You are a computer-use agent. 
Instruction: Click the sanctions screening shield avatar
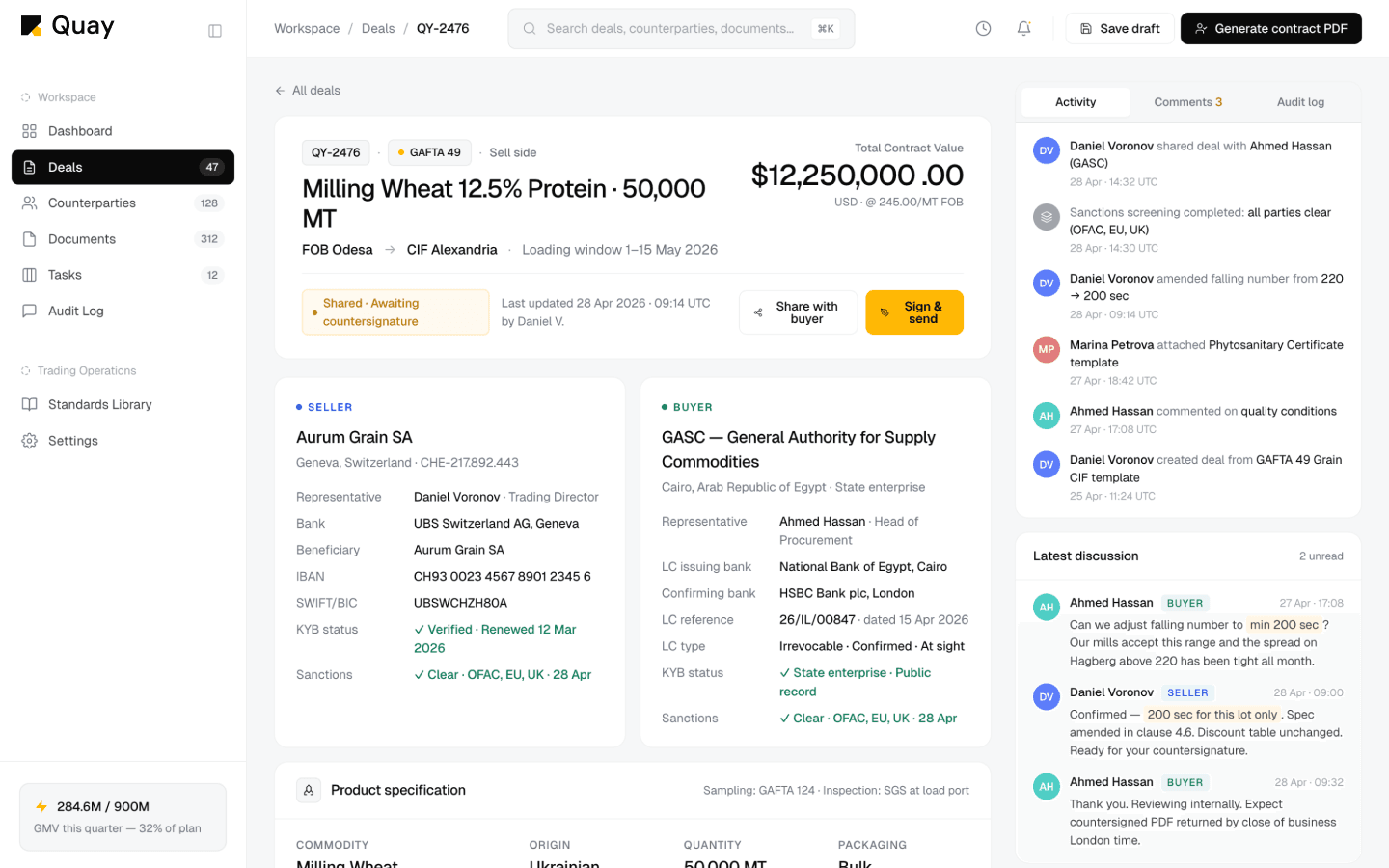1047,217
